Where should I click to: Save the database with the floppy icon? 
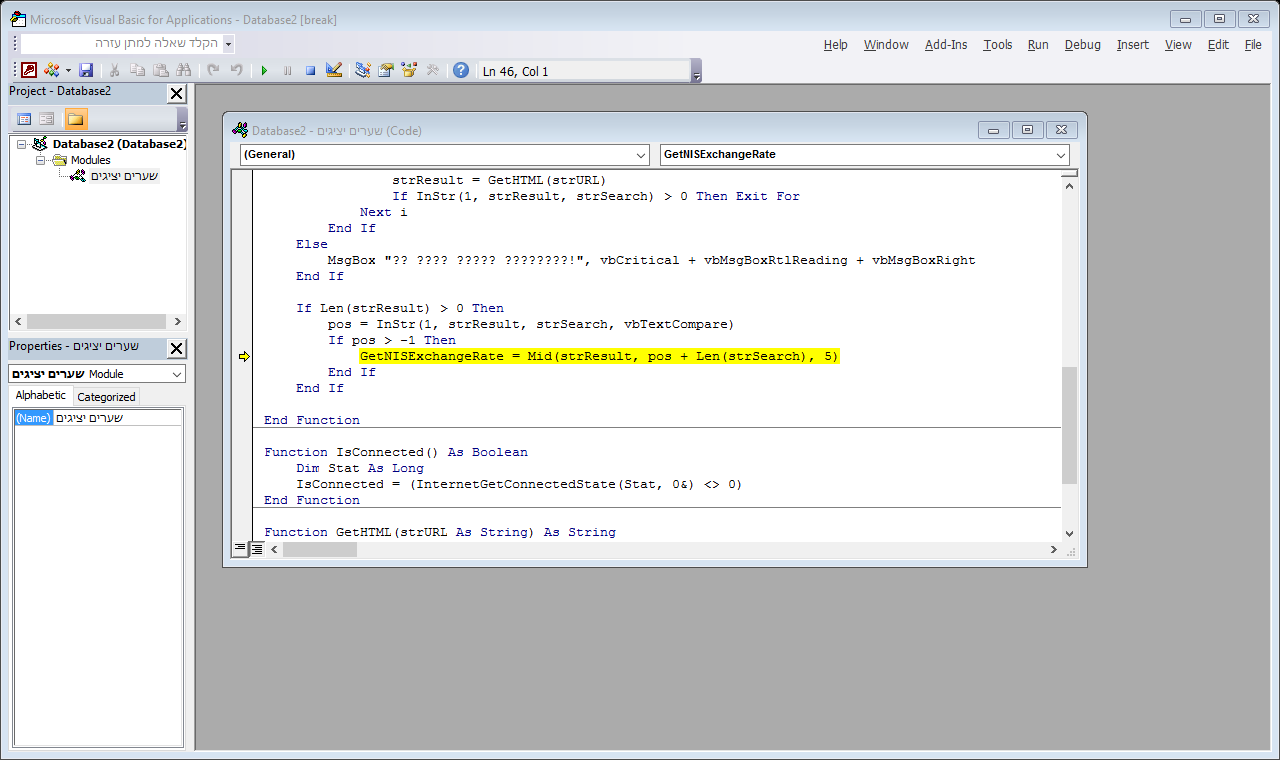(x=86, y=70)
